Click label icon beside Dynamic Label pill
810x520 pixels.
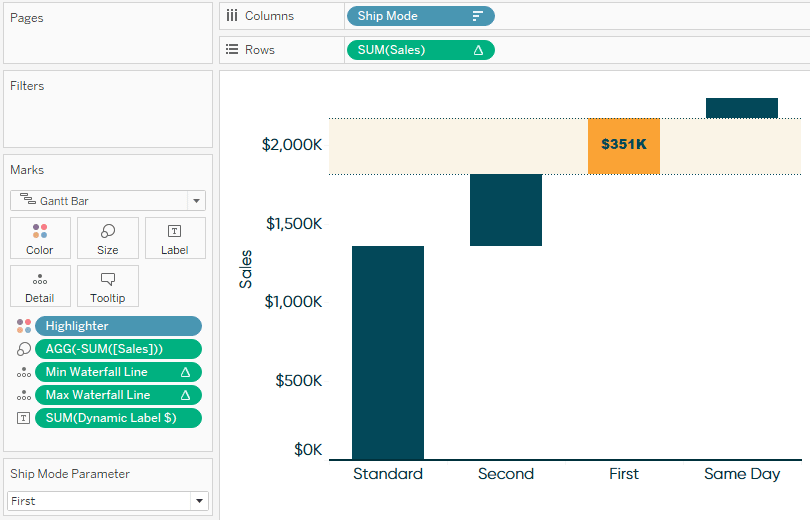pyautogui.click(x=23, y=418)
